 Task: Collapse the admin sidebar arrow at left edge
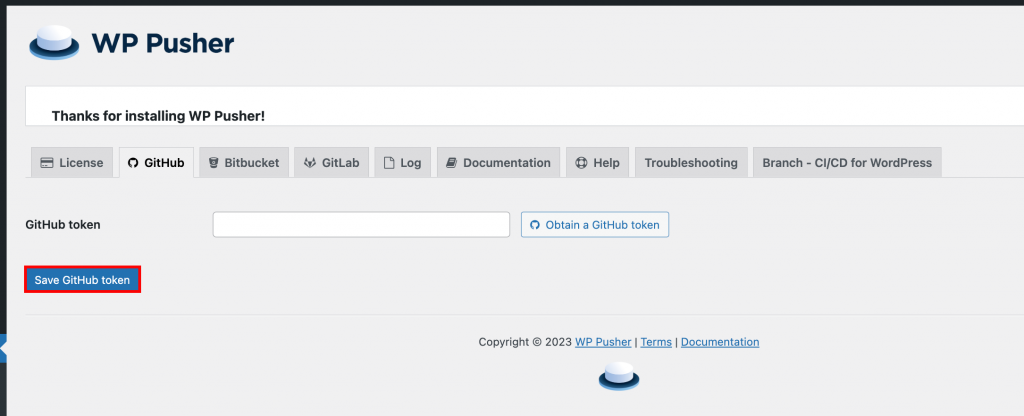point(3,349)
